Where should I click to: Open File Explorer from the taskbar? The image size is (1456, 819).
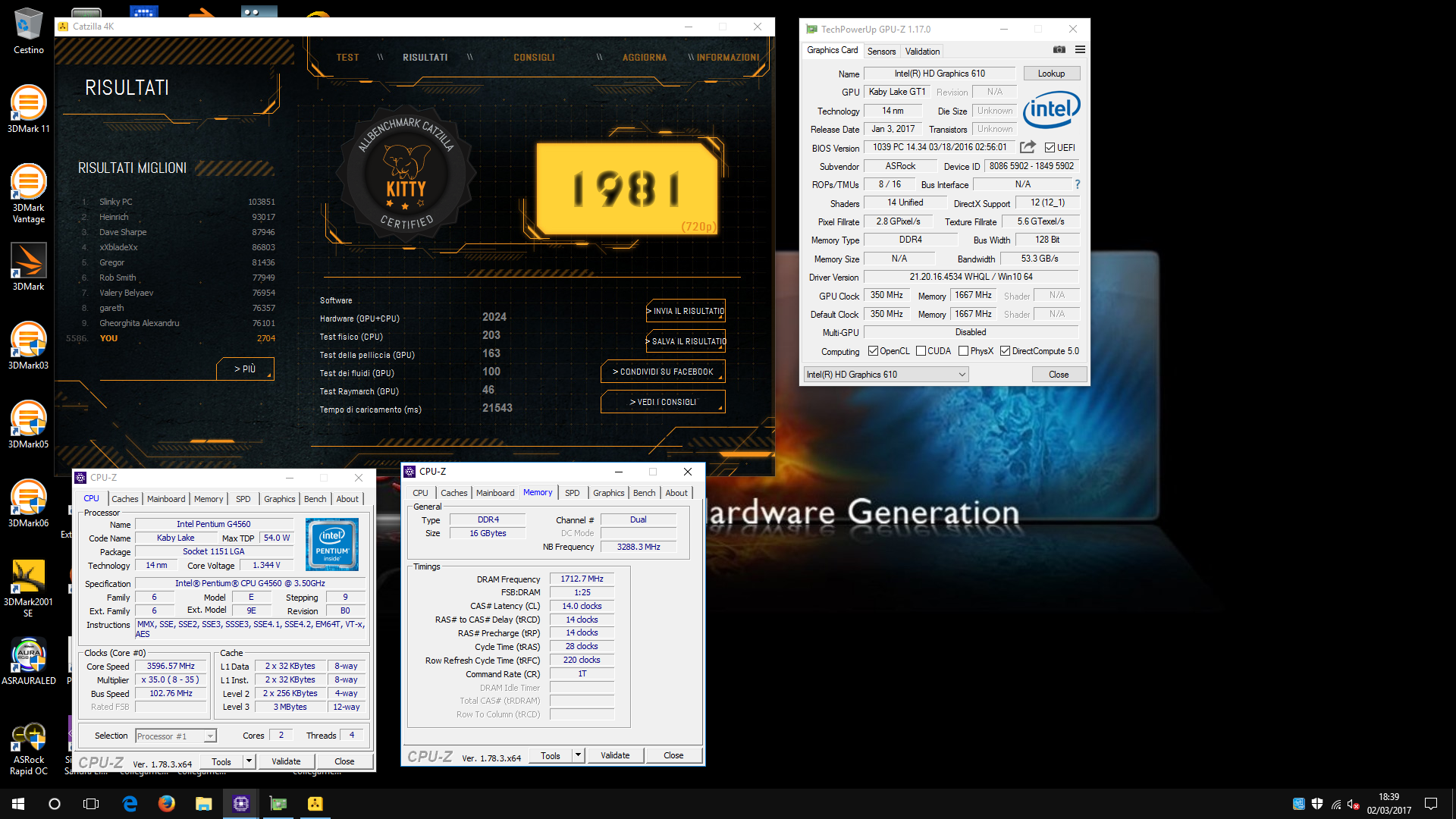(x=203, y=804)
